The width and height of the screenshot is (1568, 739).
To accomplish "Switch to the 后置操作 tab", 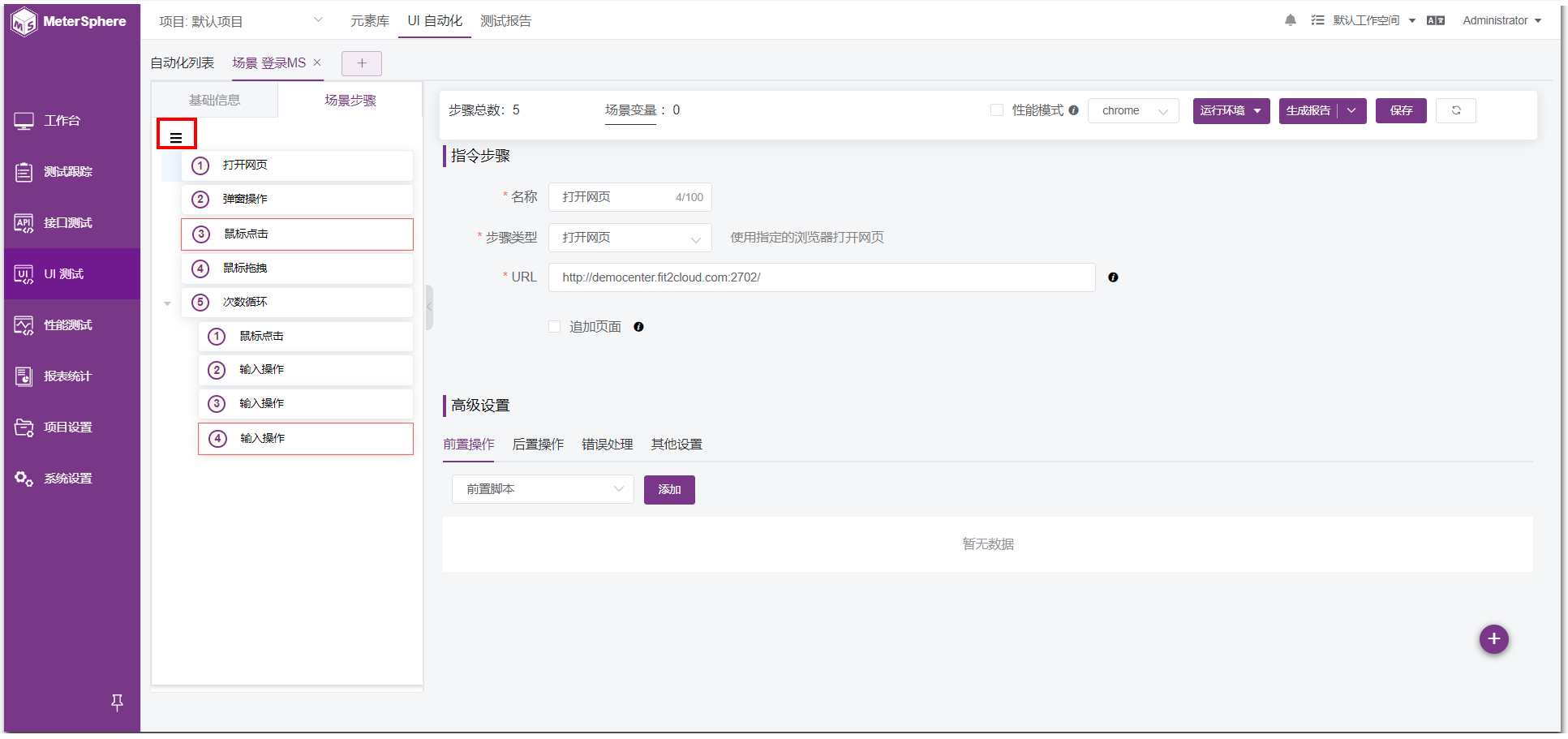I will tap(538, 445).
